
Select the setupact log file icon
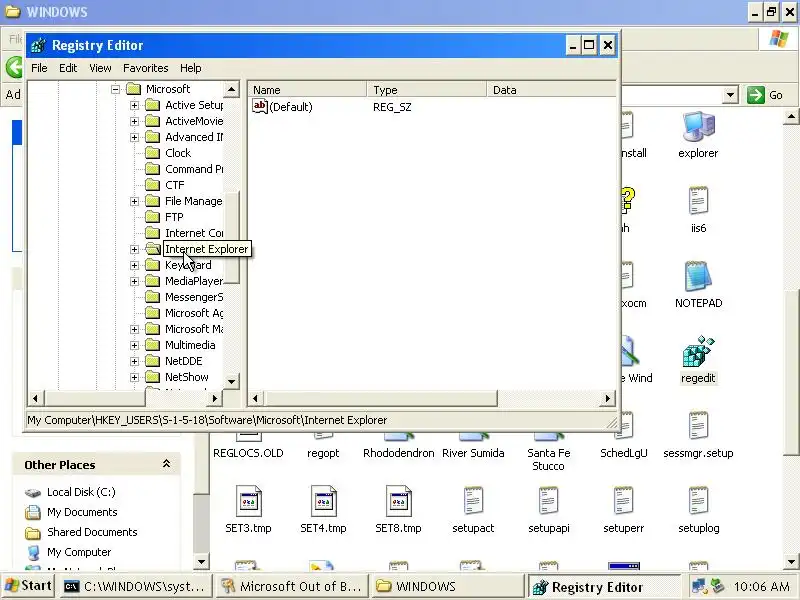[473, 501]
